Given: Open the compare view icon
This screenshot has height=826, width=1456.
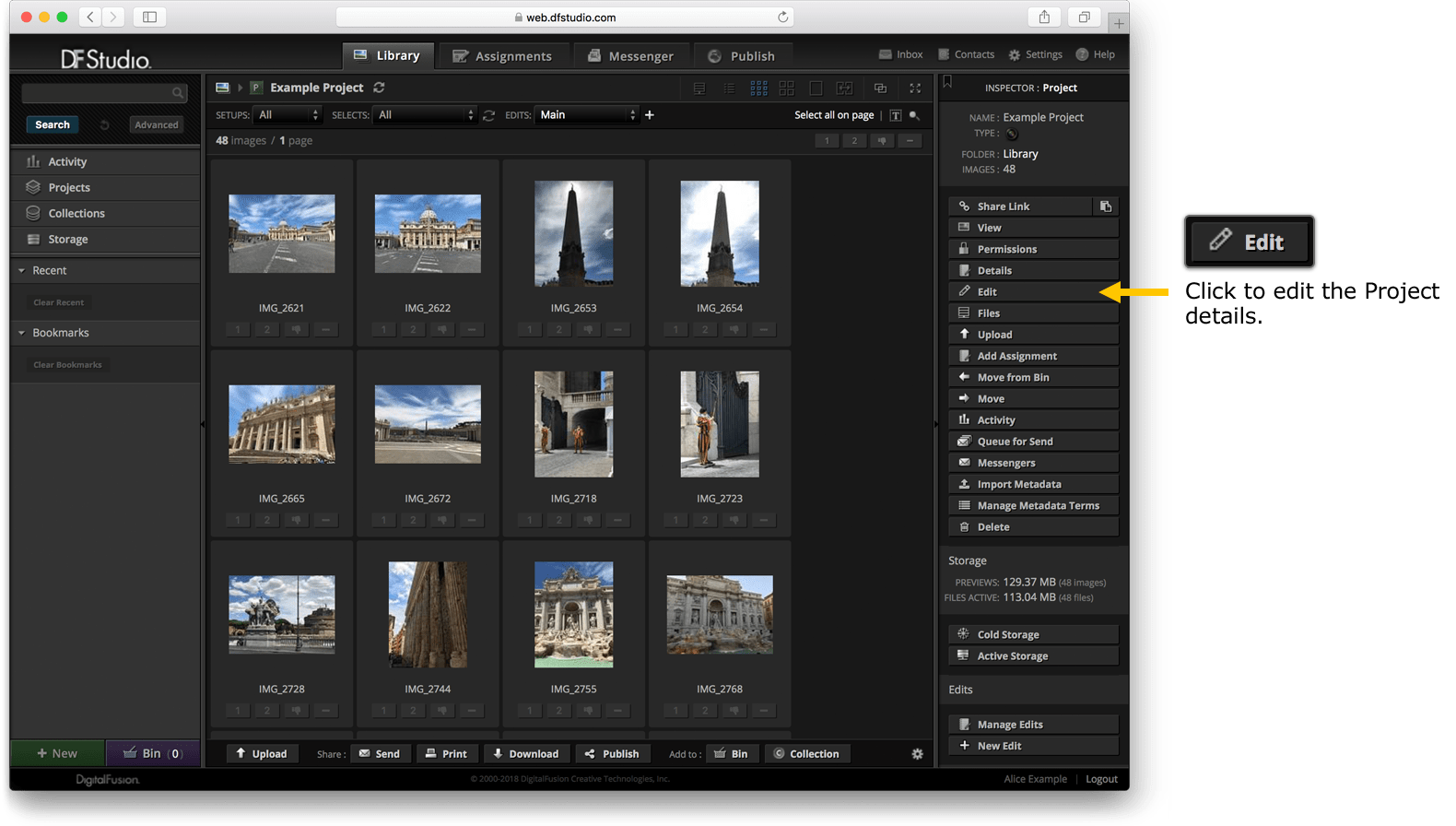Looking at the screenshot, I should click(844, 88).
